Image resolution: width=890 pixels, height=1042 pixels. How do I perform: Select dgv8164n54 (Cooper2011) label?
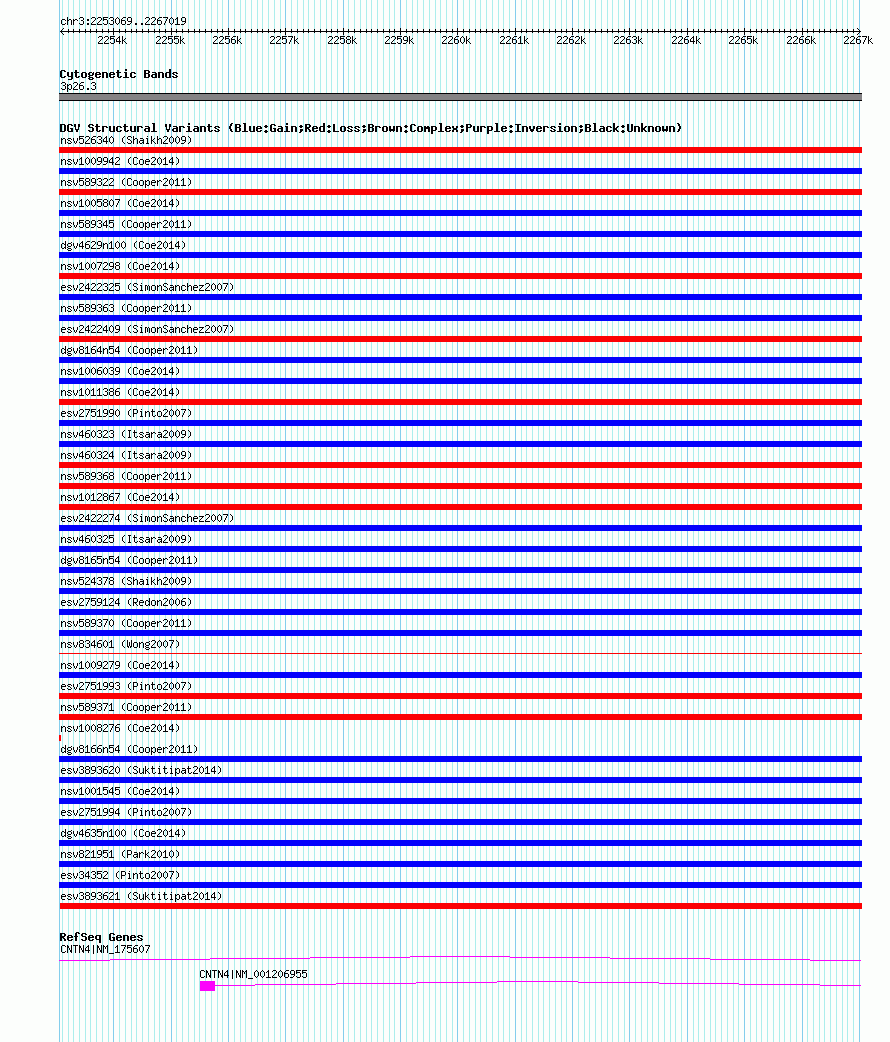coord(129,350)
